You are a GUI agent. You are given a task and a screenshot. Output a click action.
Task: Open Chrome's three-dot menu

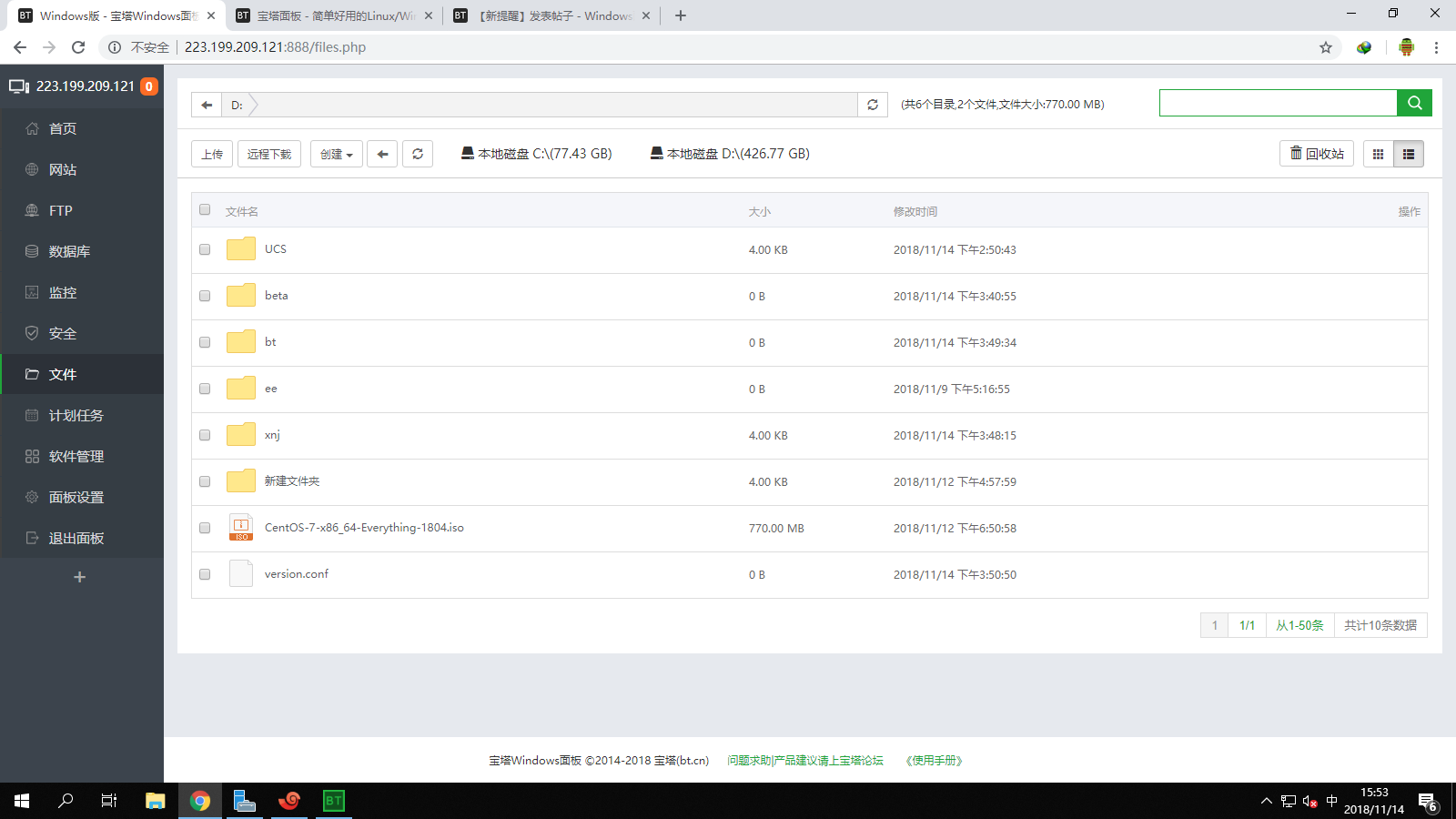tap(1436, 47)
